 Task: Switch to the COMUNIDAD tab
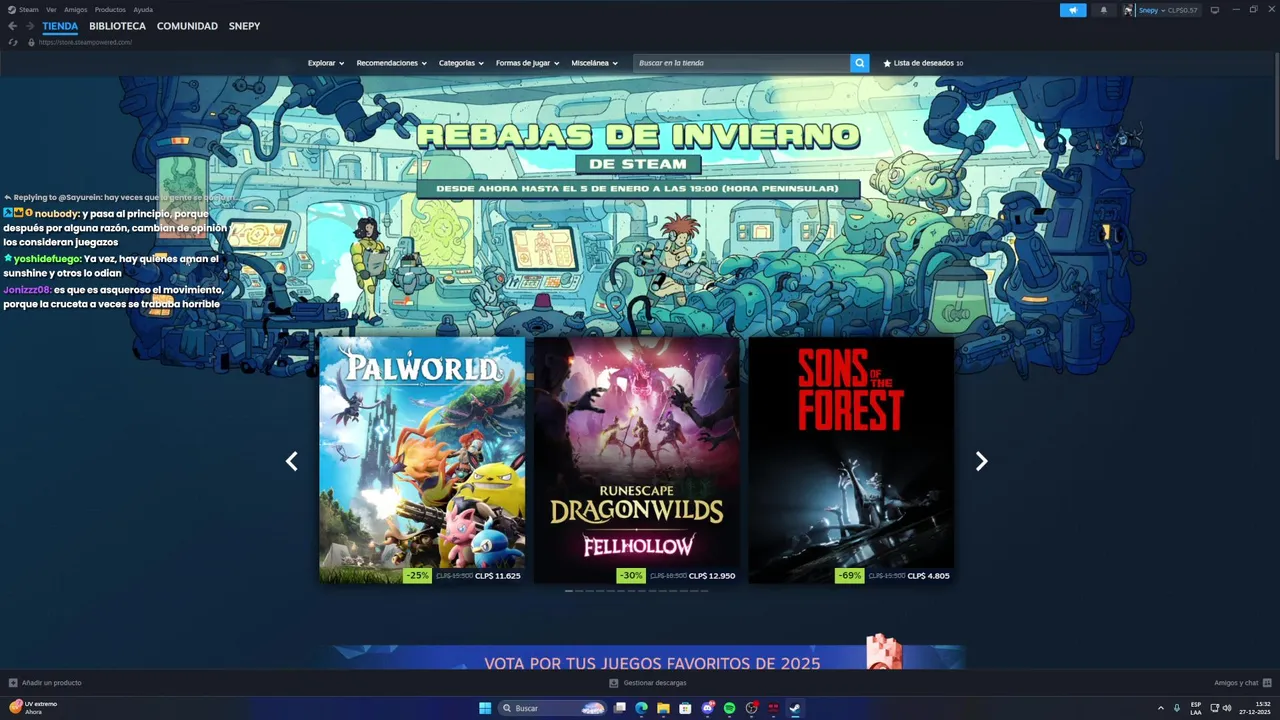[x=187, y=26]
